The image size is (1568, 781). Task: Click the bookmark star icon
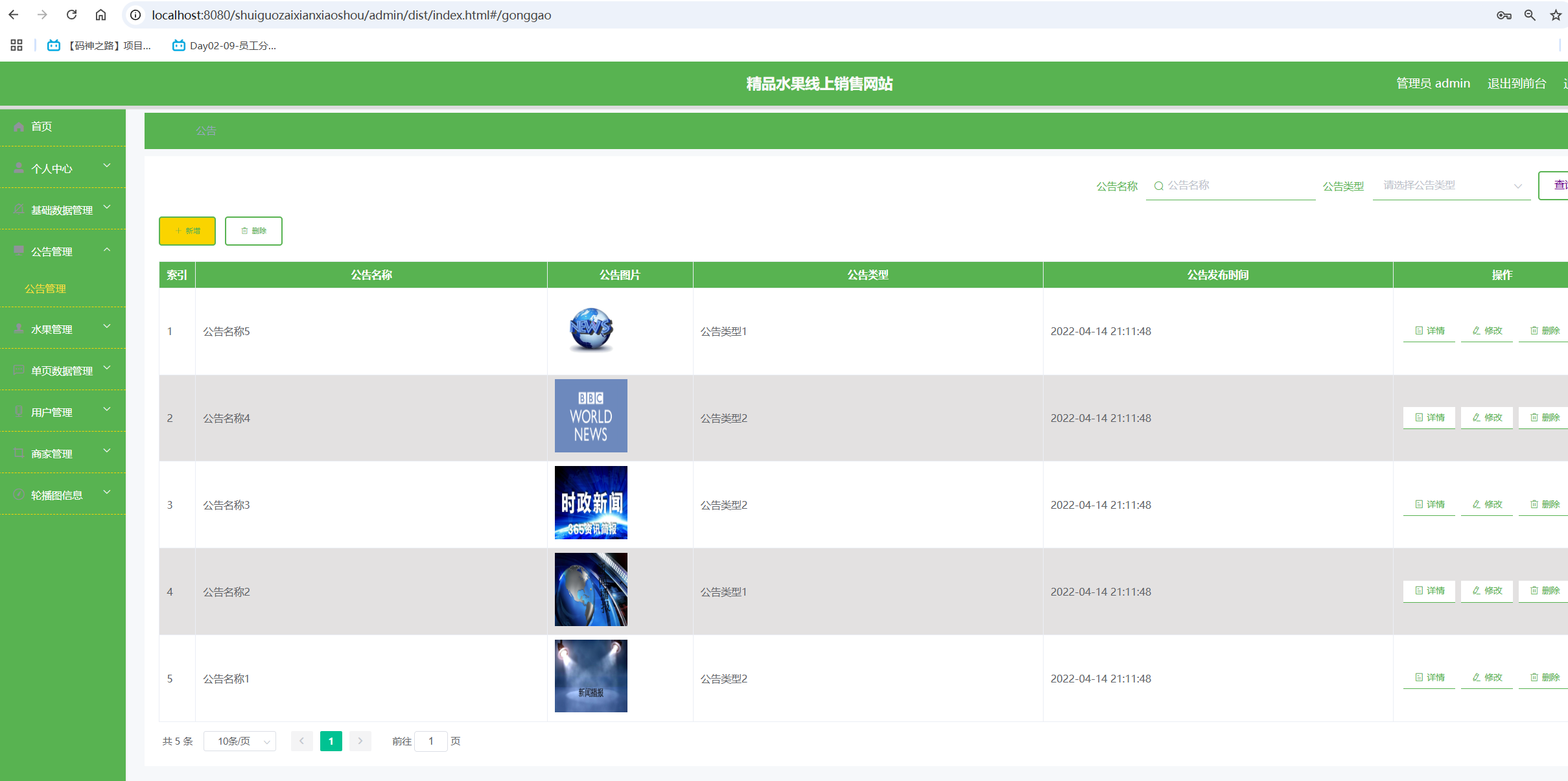coord(1555,15)
